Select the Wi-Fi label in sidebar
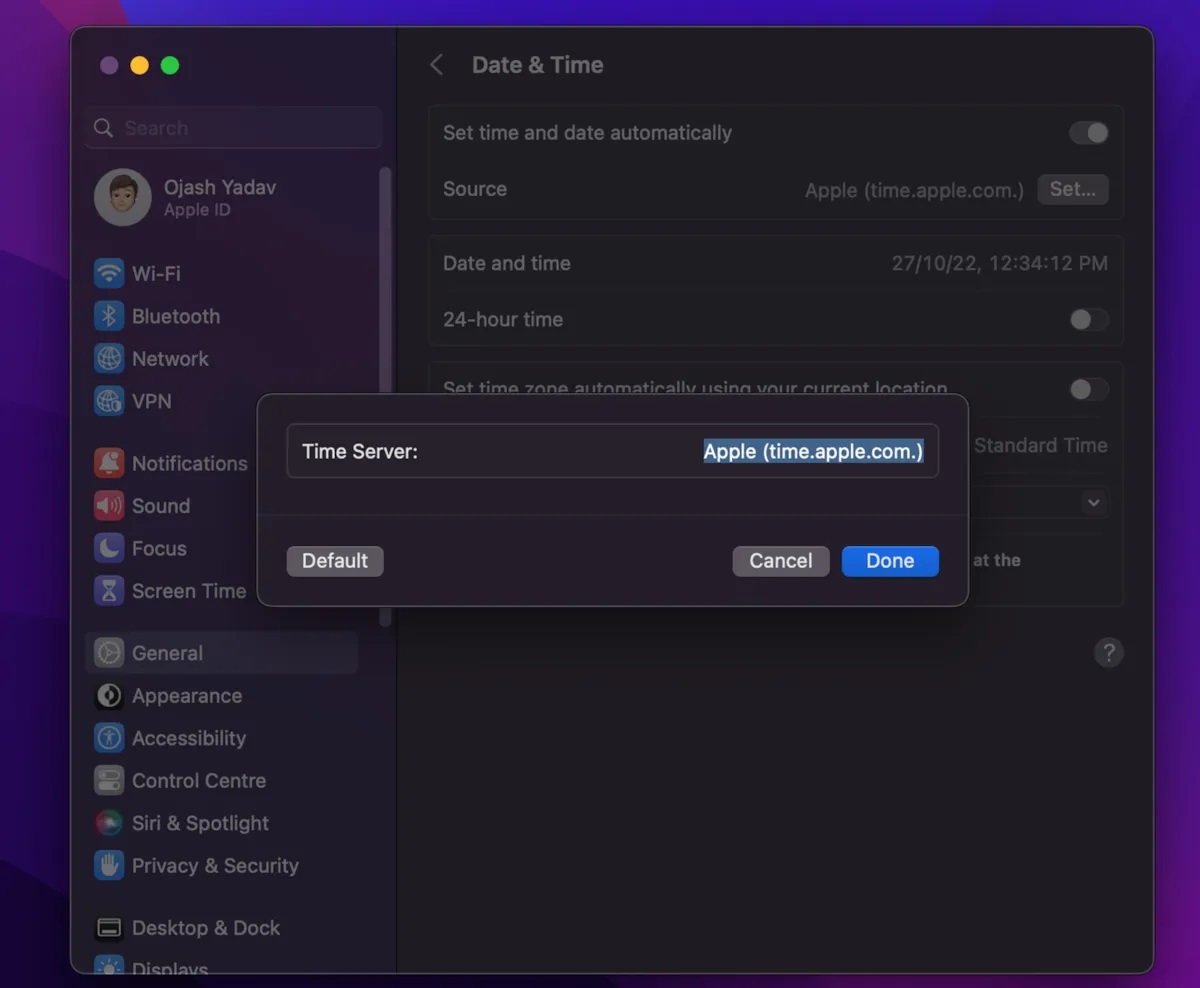Screen dimensions: 1200x988 pyautogui.click(x=156, y=273)
